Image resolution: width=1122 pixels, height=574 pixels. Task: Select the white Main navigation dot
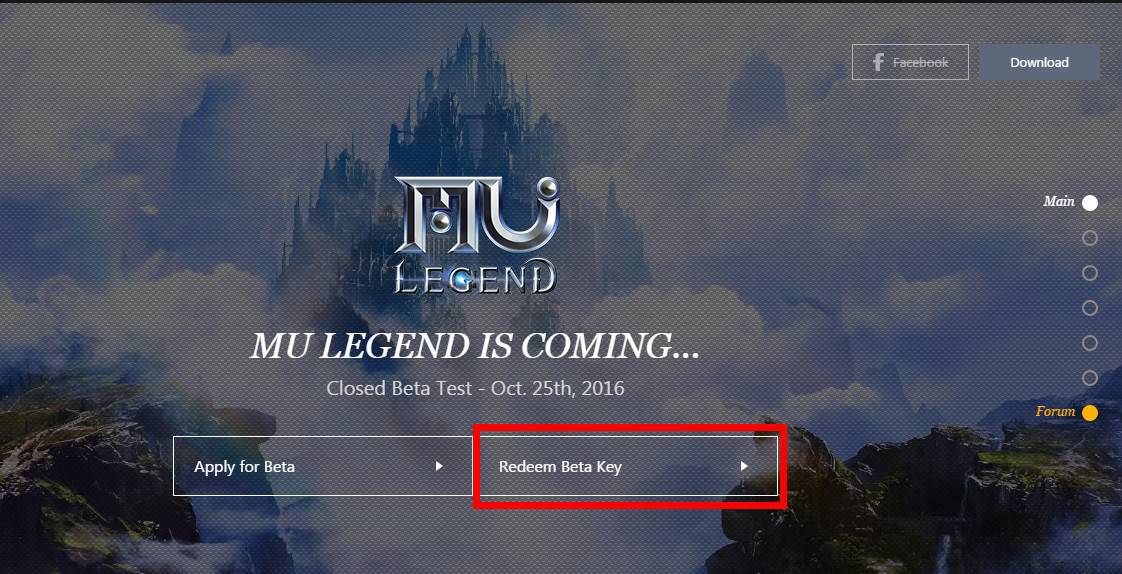pos(1090,203)
